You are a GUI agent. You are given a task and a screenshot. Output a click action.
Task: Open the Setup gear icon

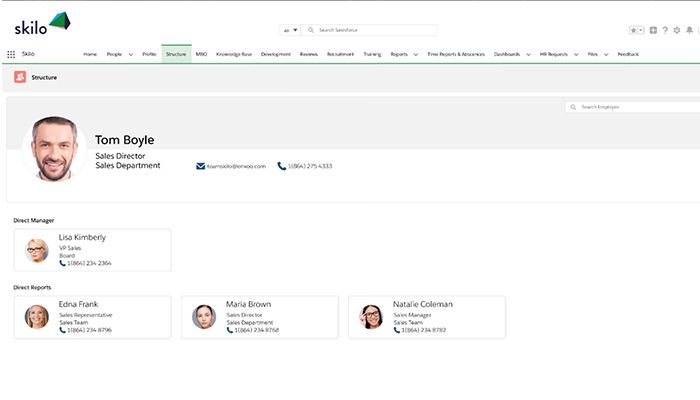(677, 30)
